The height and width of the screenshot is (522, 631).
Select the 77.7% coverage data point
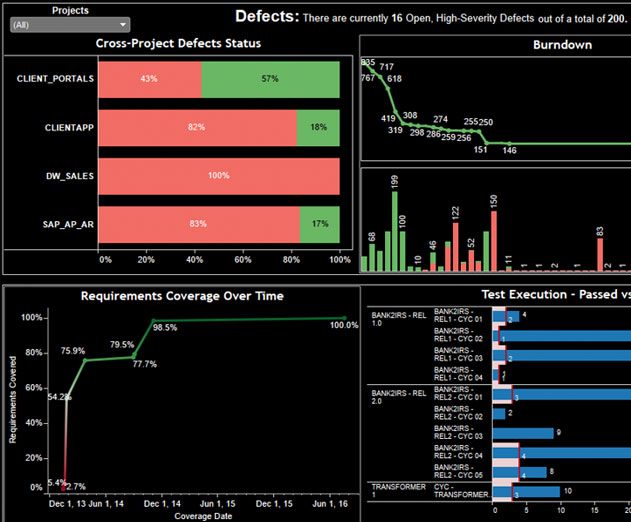coord(134,357)
